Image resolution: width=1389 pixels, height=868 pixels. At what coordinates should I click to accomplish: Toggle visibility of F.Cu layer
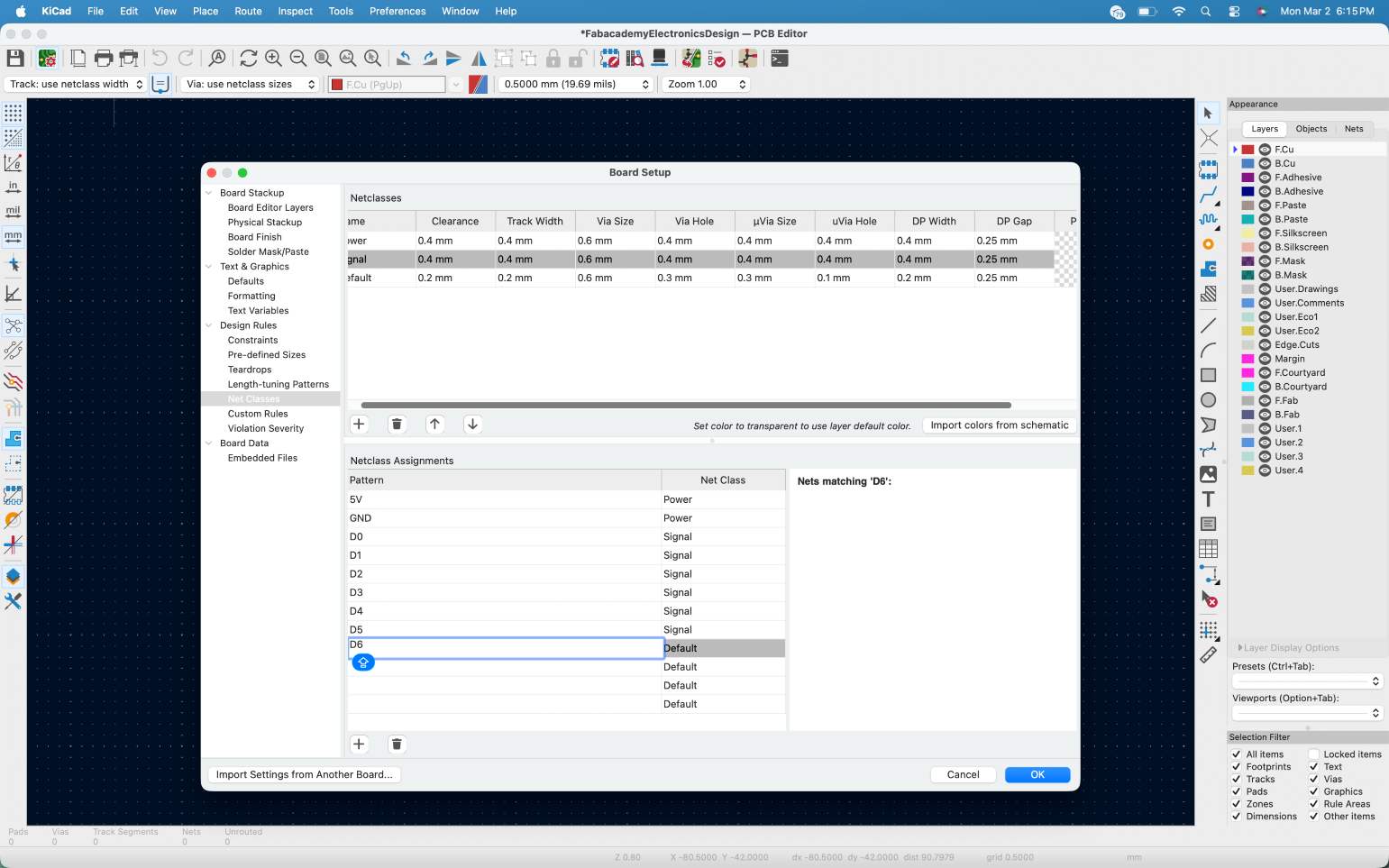(x=1265, y=150)
